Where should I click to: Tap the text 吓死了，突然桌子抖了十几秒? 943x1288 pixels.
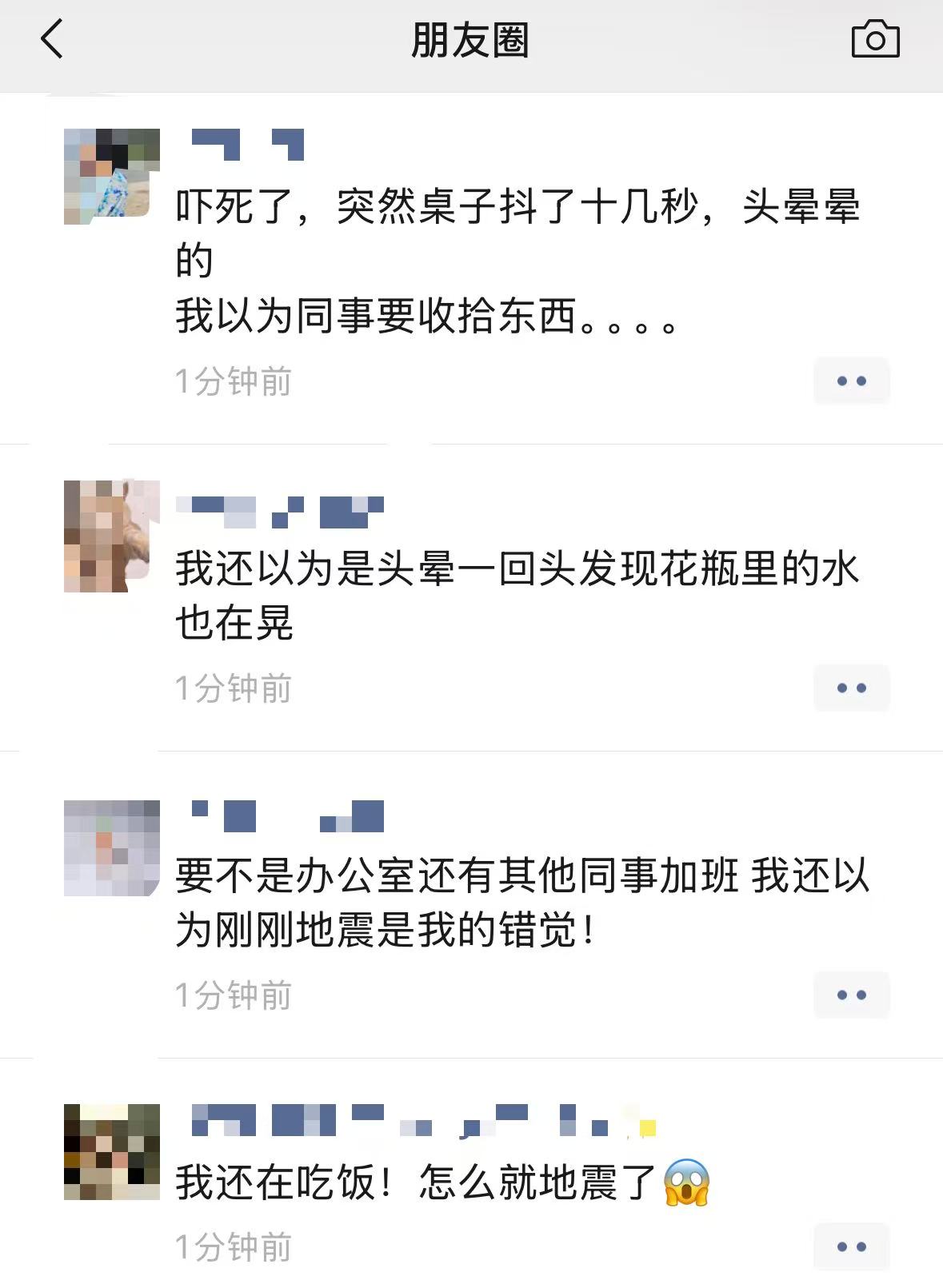click(436, 207)
